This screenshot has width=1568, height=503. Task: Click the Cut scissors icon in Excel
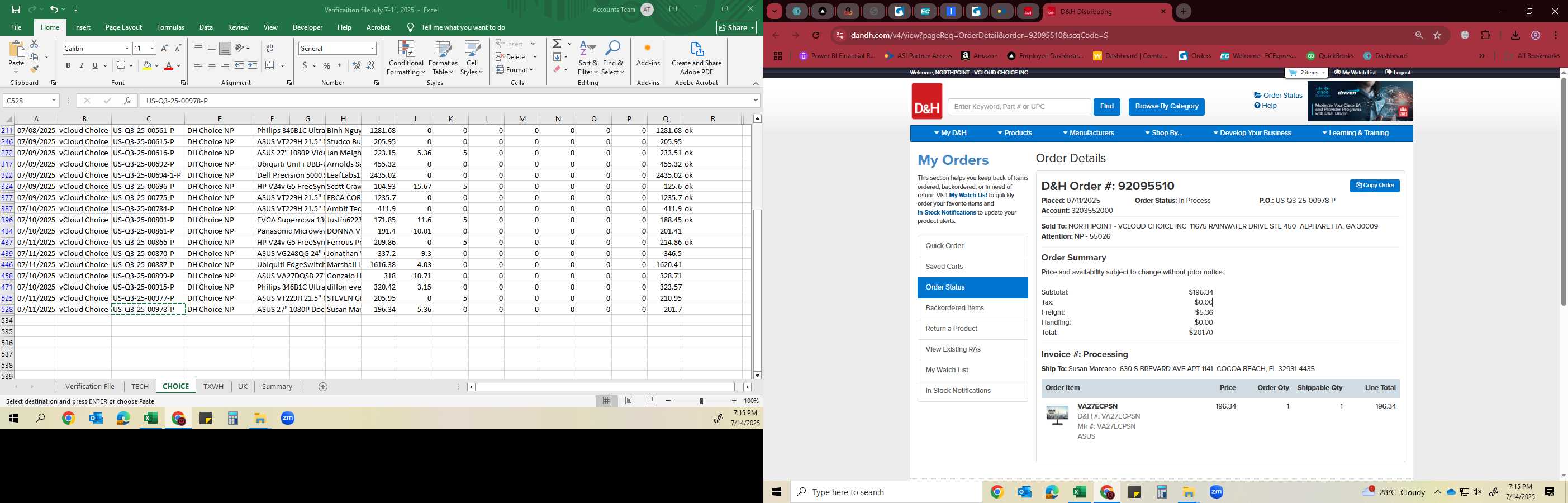tap(34, 44)
